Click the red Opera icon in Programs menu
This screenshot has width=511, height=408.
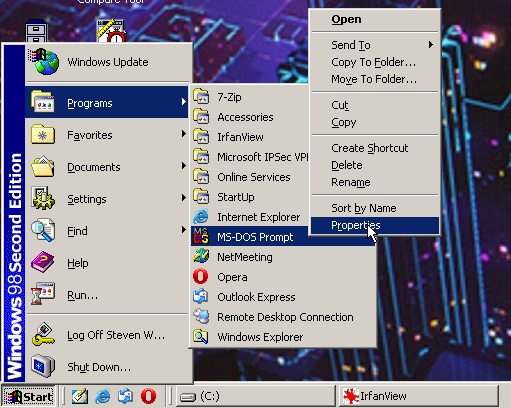201,277
